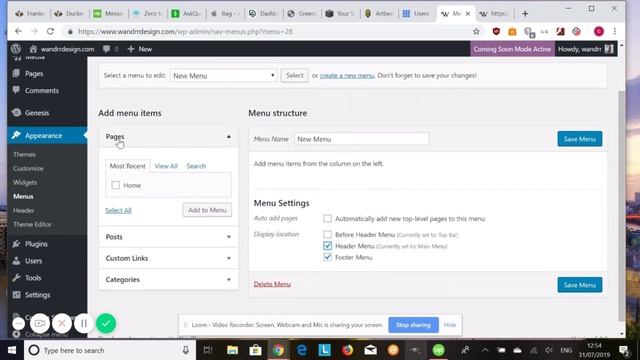Open the comments bubble in admin bar
The width and height of the screenshot is (640, 360).
[x=107, y=49]
